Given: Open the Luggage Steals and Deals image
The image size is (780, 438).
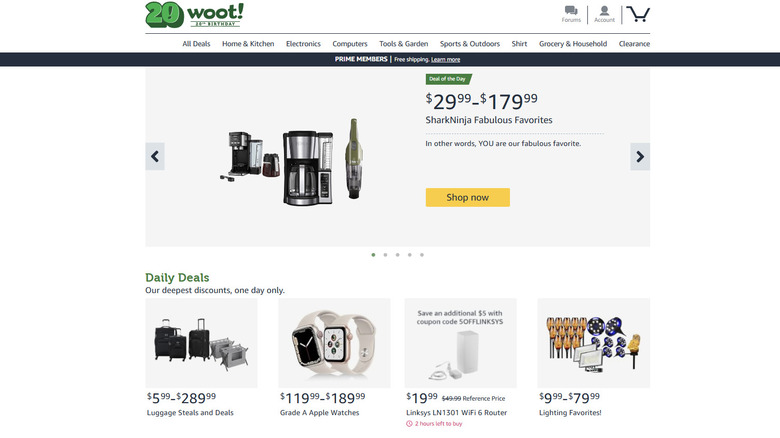Looking at the screenshot, I should click(x=201, y=343).
